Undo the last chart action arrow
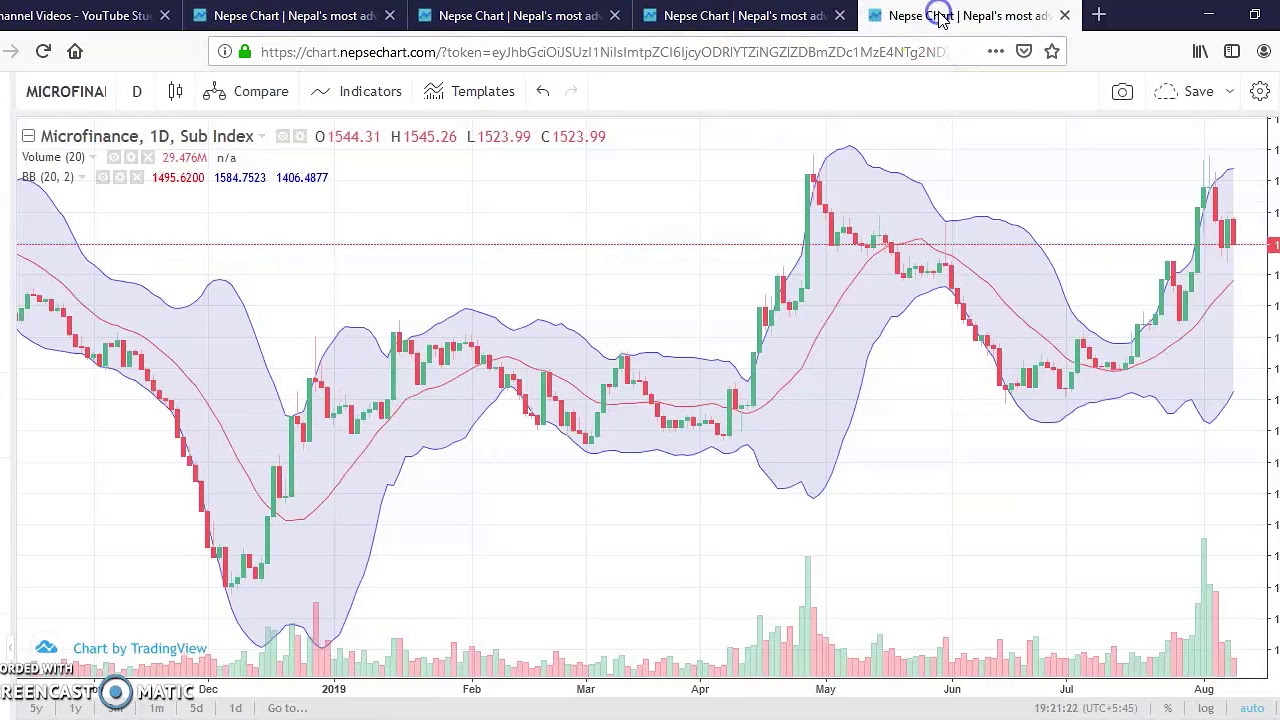This screenshot has height=720, width=1280. pyautogui.click(x=542, y=91)
